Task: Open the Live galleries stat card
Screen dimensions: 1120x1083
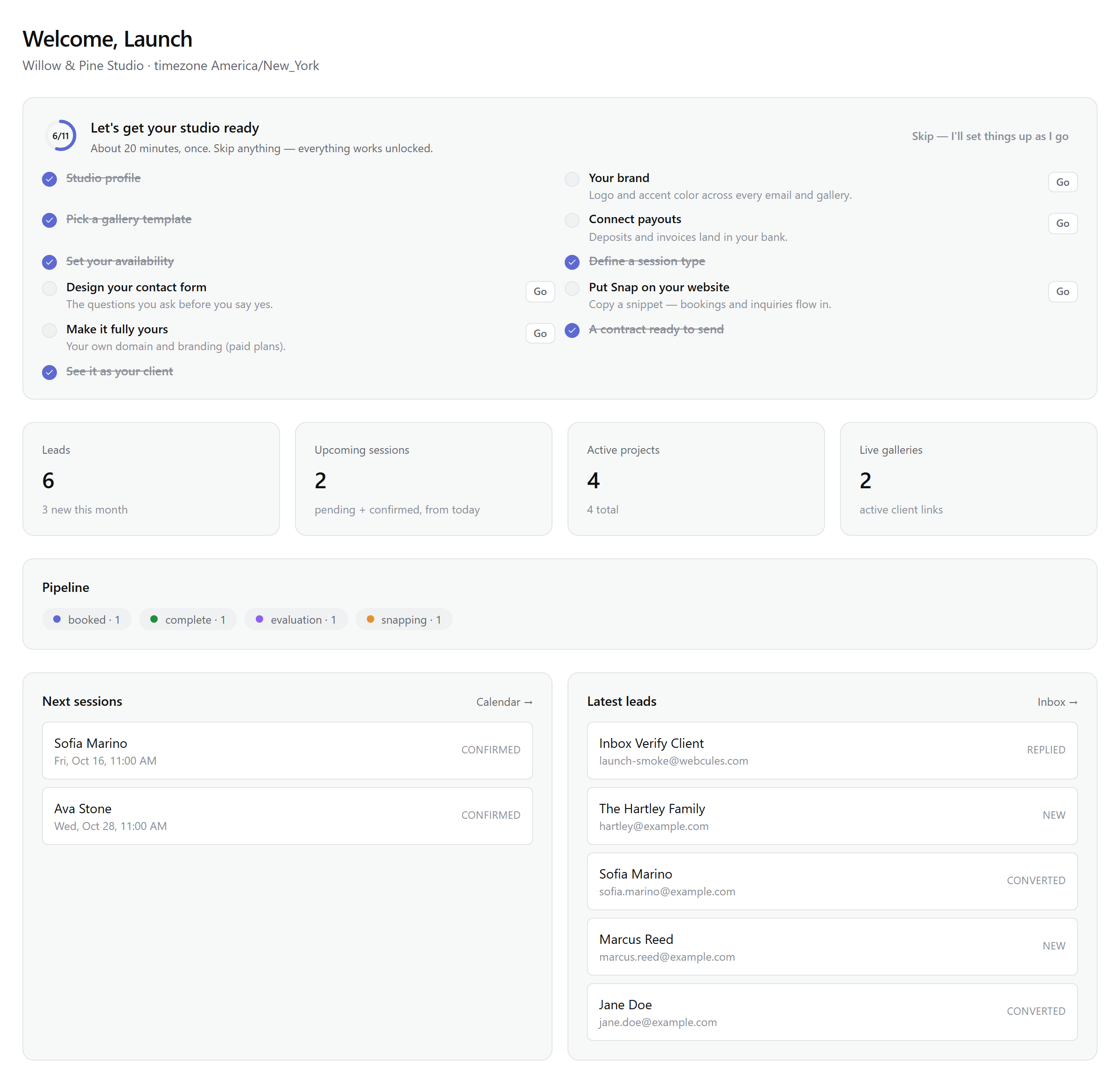Action: tap(969, 479)
